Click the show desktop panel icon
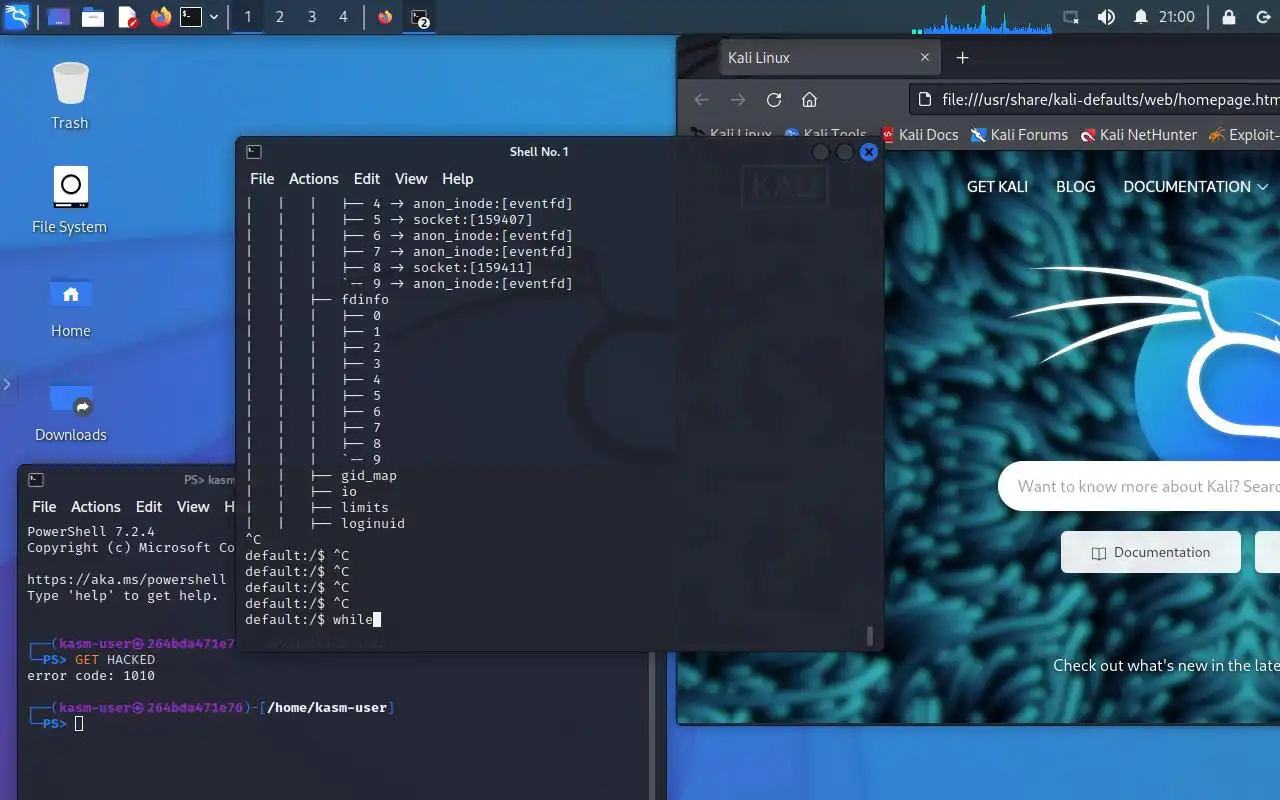 pos(59,17)
